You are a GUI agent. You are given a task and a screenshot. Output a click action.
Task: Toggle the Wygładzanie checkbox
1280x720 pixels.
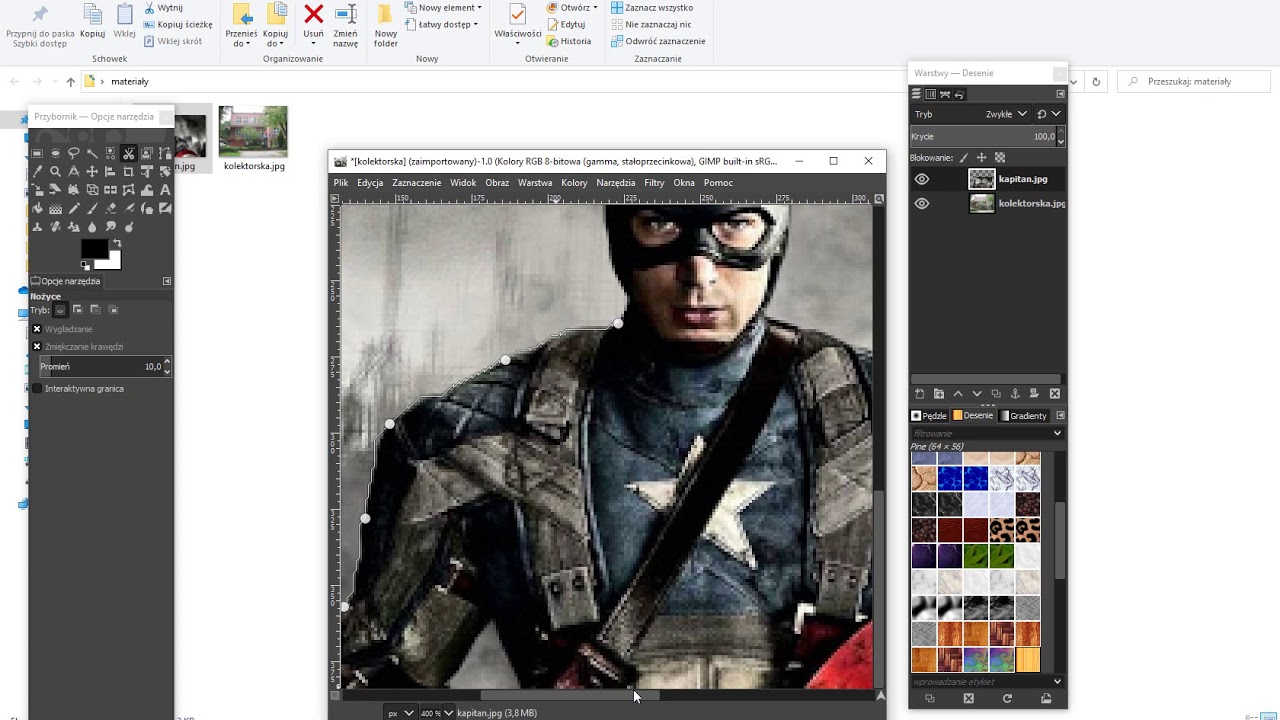point(37,329)
